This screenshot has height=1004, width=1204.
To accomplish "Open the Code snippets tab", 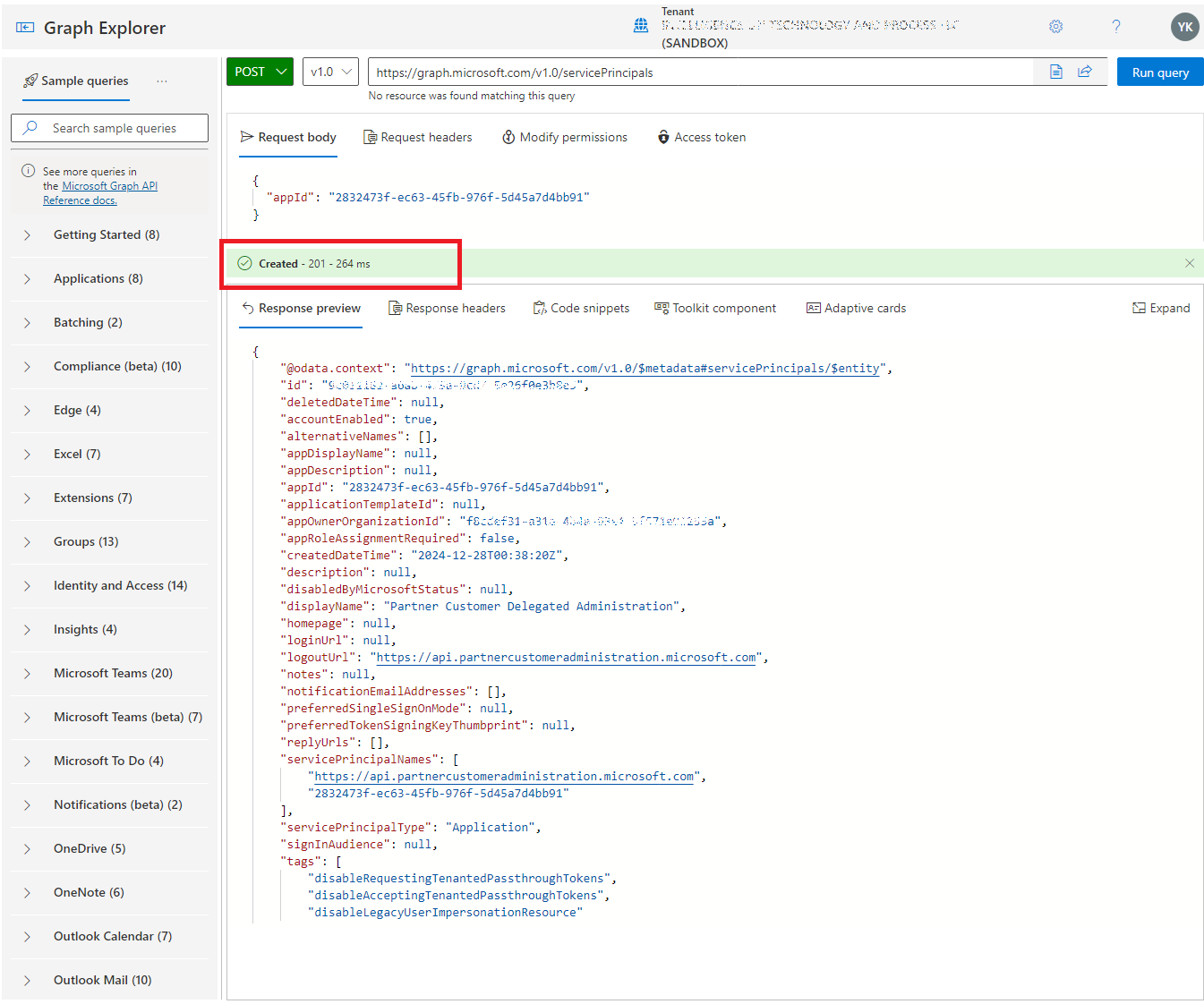I will 581,308.
